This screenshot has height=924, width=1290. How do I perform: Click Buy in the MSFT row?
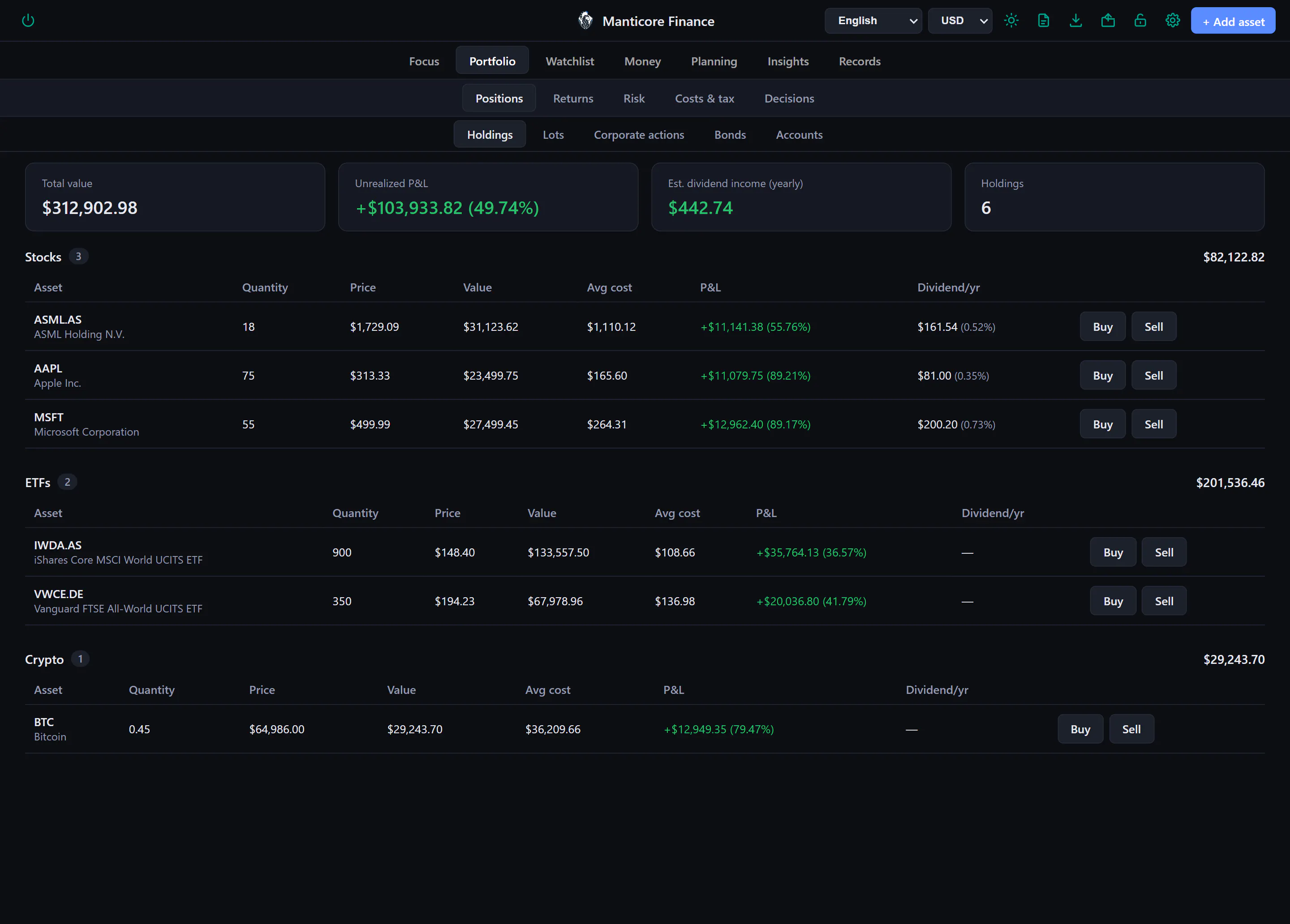pyautogui.click(x=1102, y=424)
